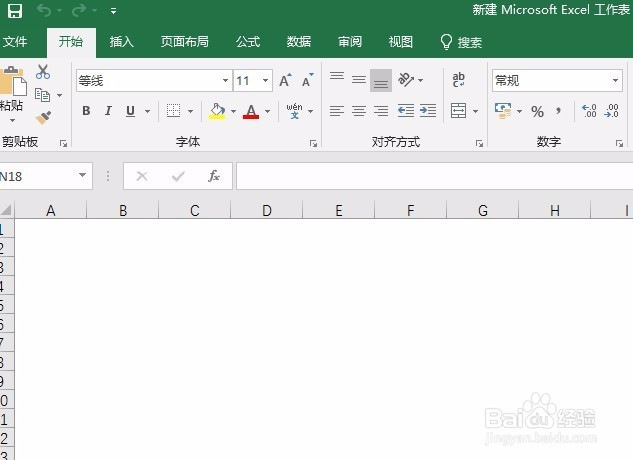
Task: Open the Copy options dropdown arrow
Action: pos(59,96)
